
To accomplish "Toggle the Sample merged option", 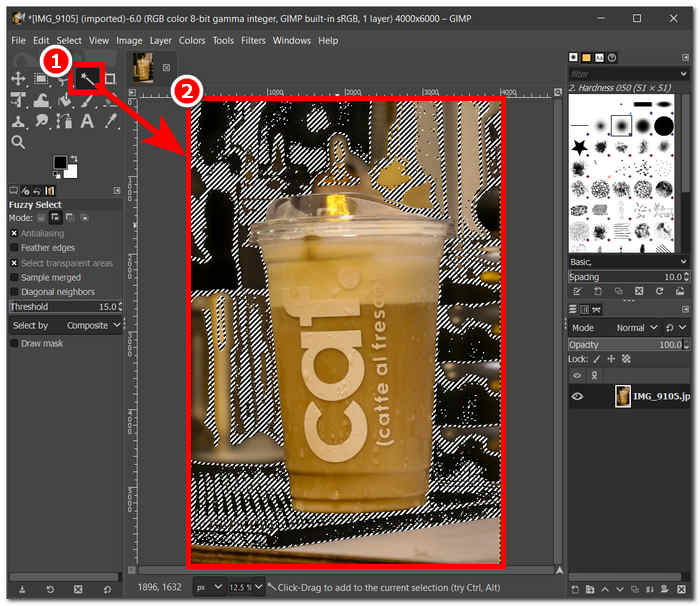I will (x=14, y=278).
